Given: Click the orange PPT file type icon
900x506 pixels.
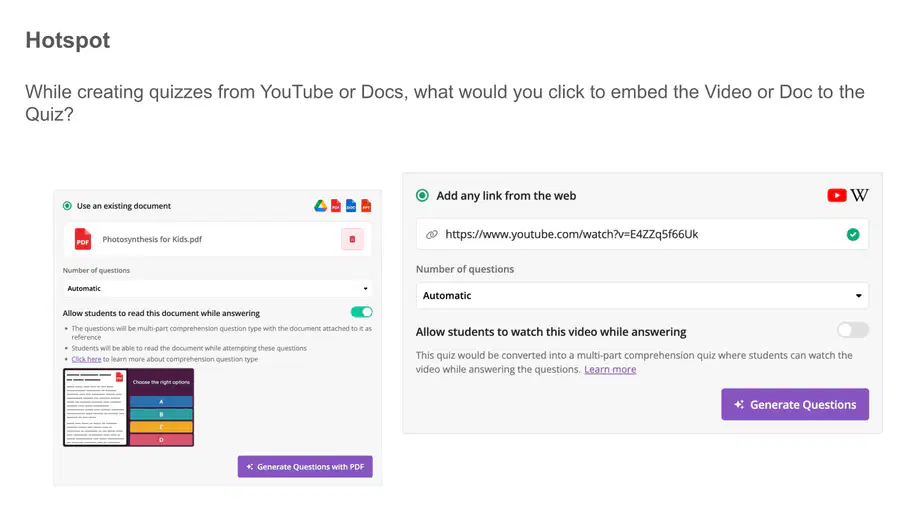Looking at the screenshot, I should (x=366, y=206).
